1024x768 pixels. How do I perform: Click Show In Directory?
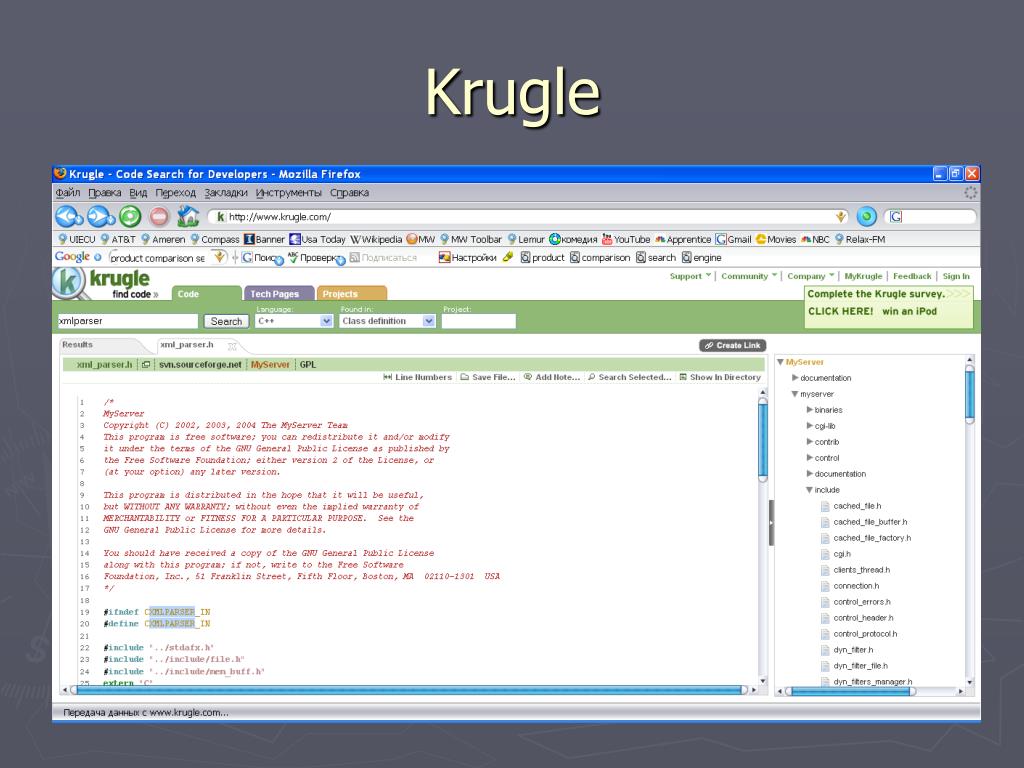(720, 377)
